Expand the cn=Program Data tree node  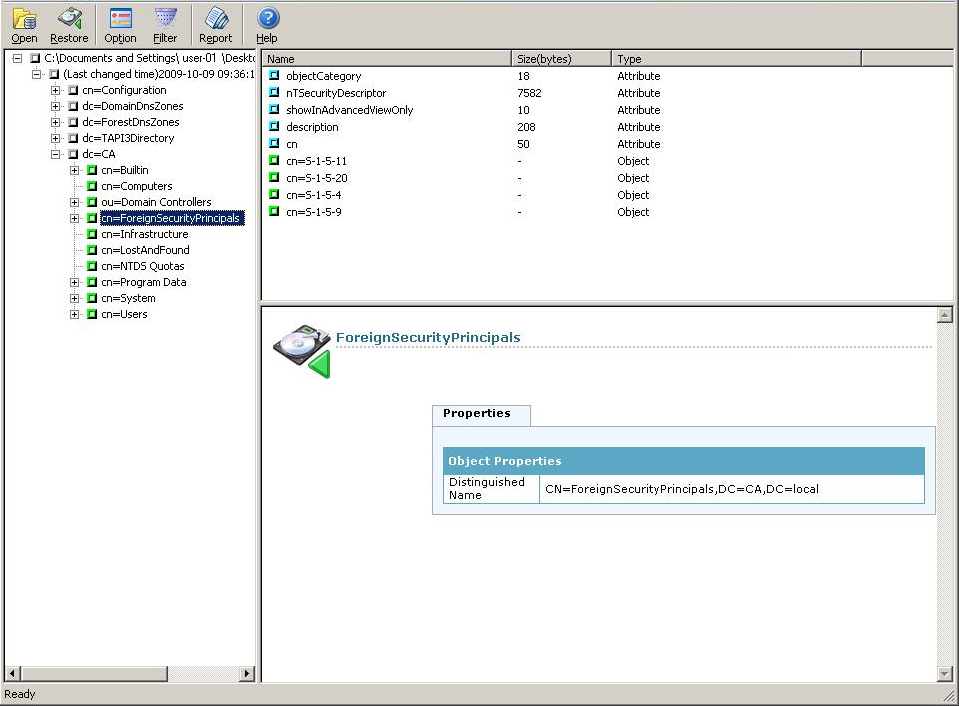point(75,282)
